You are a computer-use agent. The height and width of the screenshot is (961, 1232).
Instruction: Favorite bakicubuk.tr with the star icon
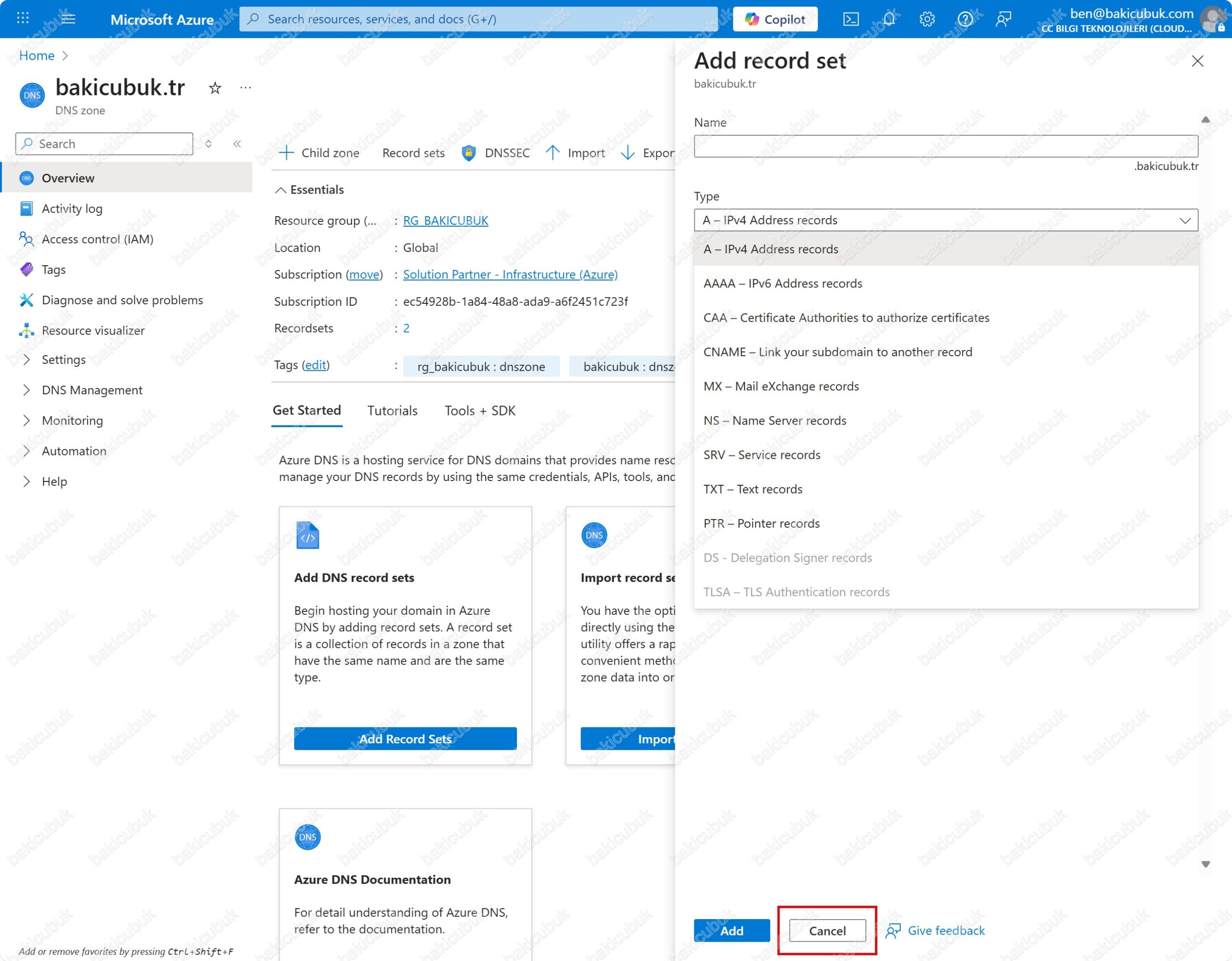point(215,88)
